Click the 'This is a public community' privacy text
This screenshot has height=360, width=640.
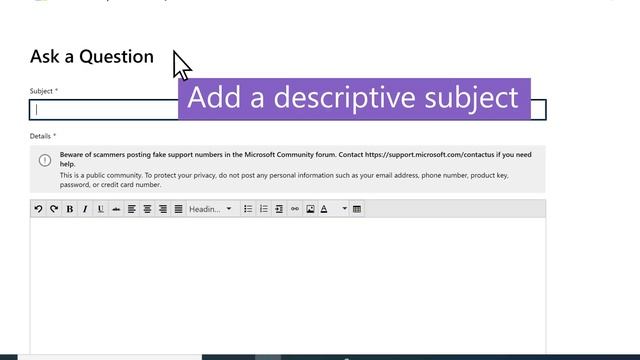pyautogui.click(x=284, y=180)
